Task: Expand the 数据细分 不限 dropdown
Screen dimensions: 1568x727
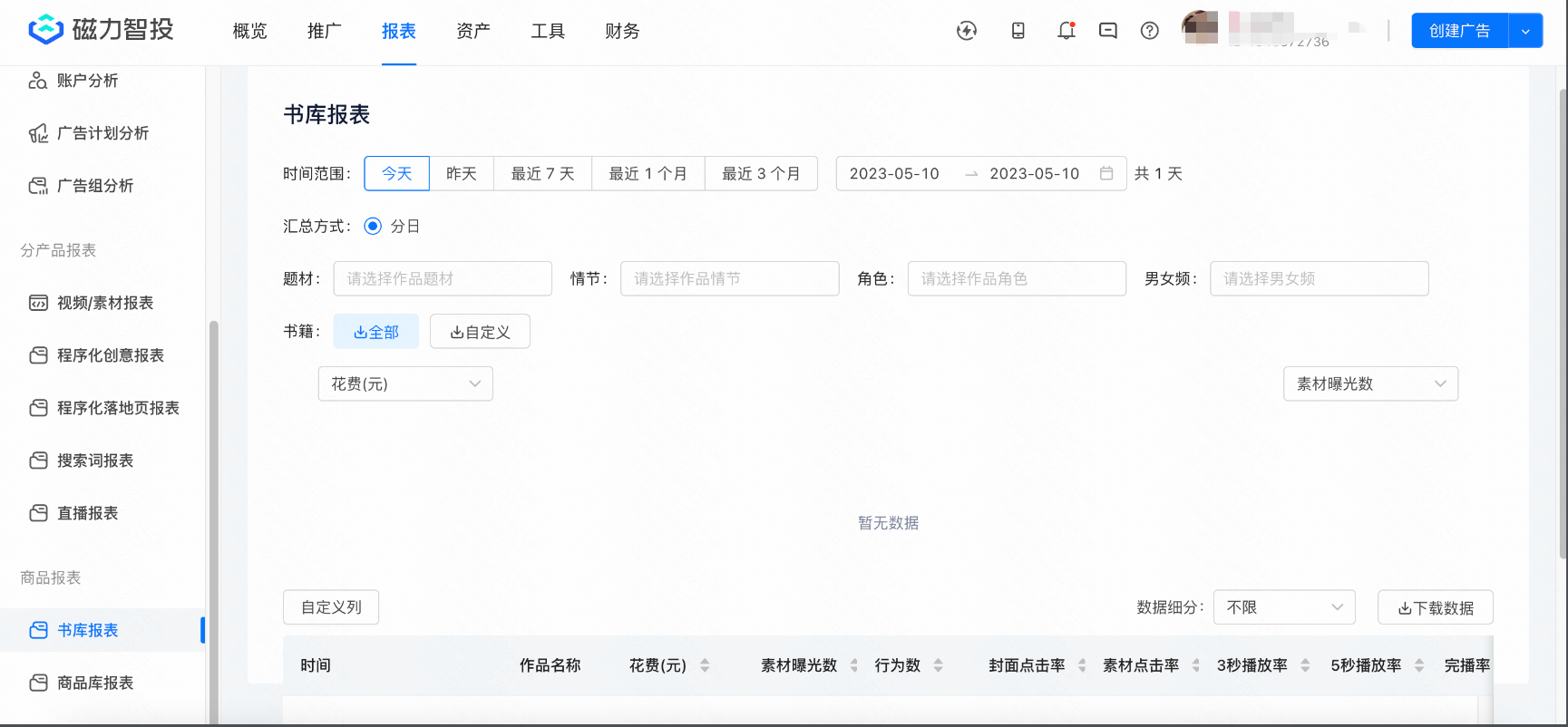Action: click(1284, 607)
